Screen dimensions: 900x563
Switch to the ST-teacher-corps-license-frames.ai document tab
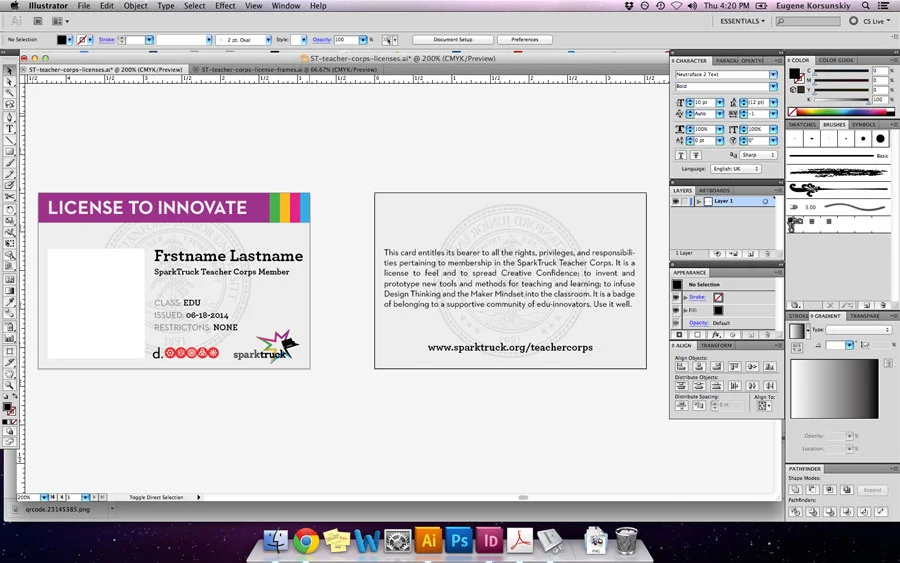(289, 69)
